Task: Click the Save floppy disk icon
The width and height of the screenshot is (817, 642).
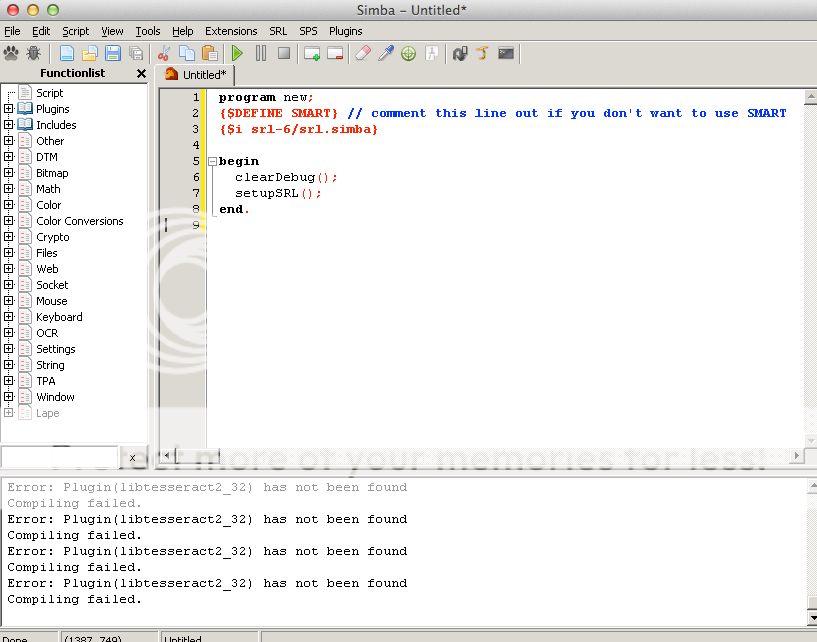Action: 112,53
